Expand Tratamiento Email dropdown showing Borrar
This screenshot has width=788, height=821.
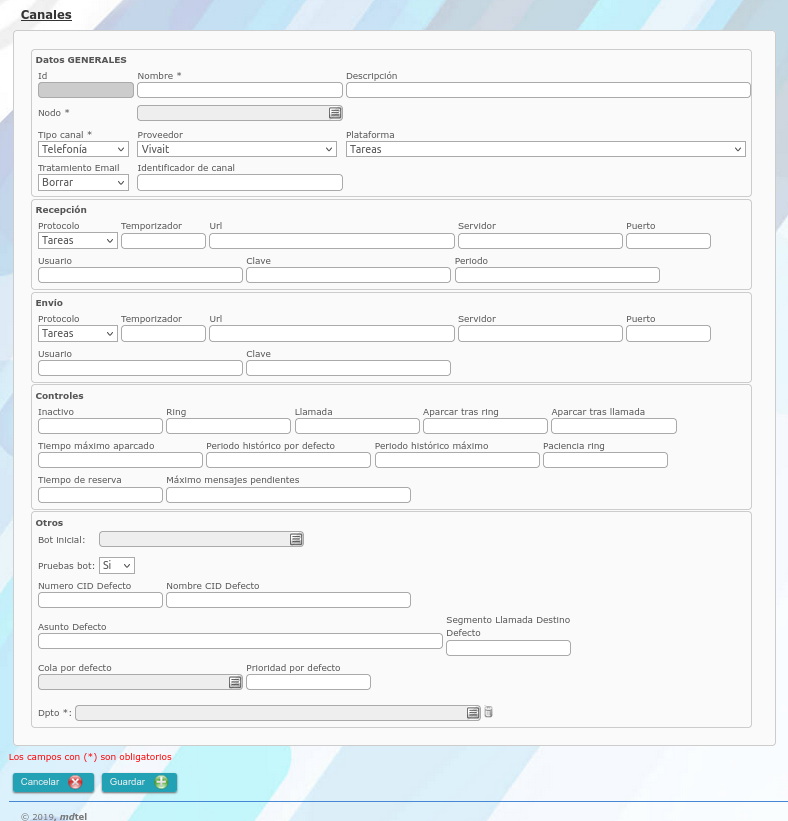pos(83,182)
